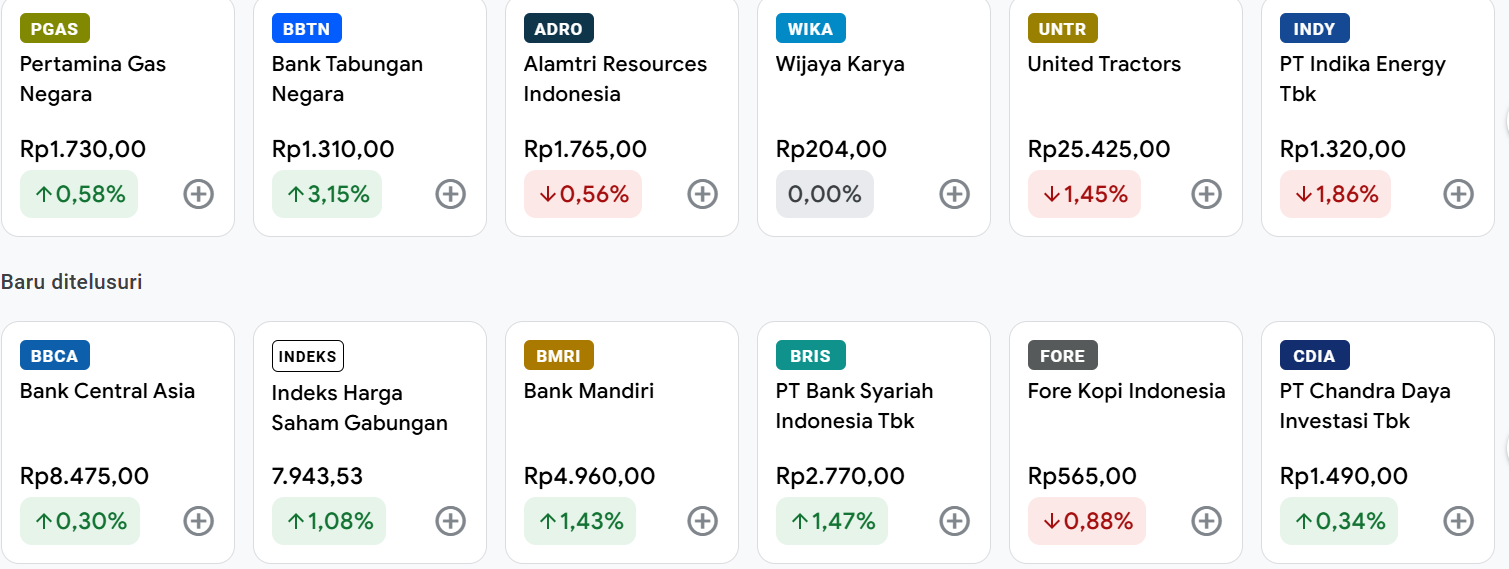Open the Alamtri Resources Indonesia stock
This screenshot has width=1509, height=569.
pyautogui.click(x=615, y=79)
